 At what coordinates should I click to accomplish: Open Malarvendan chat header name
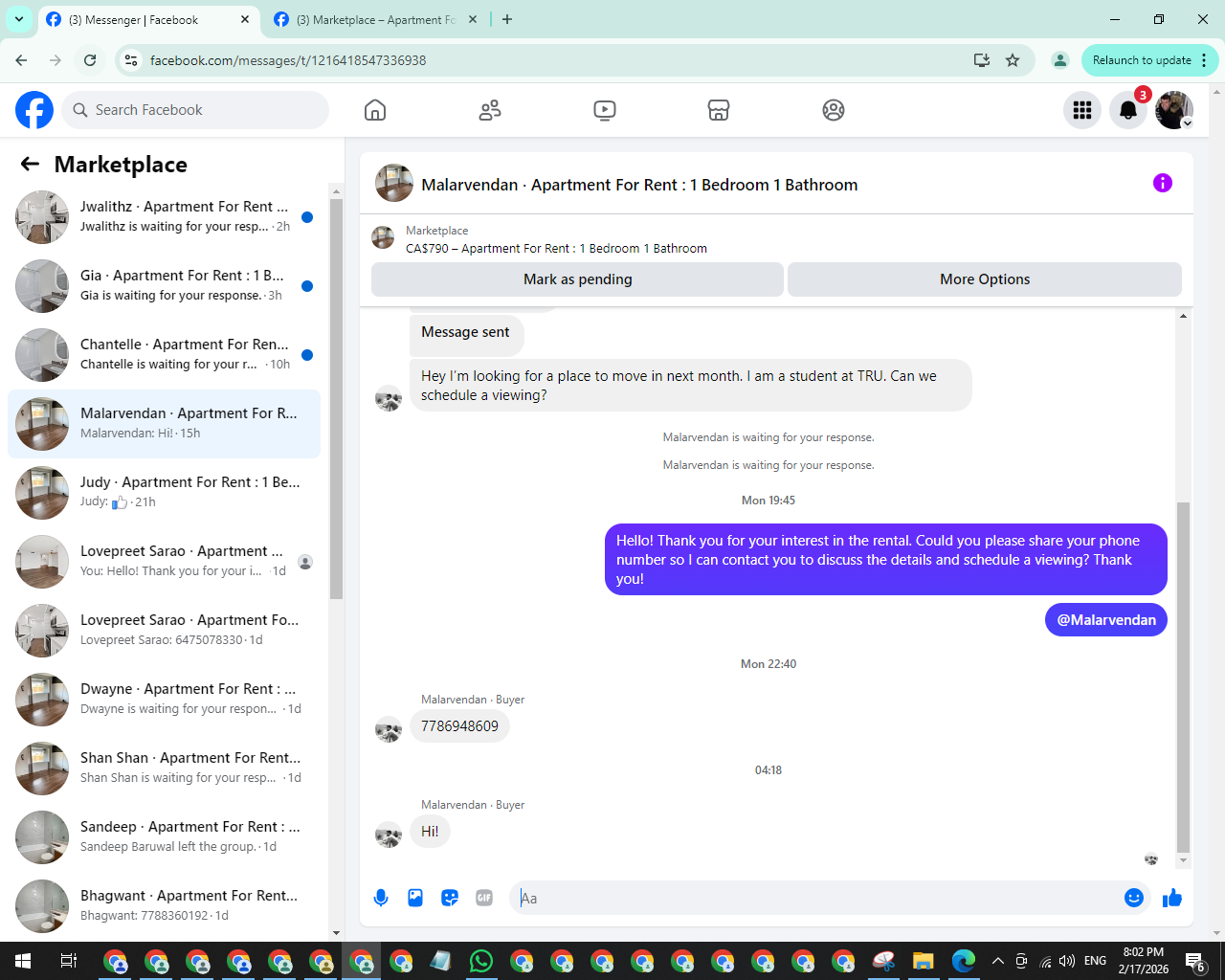click(x=639, y=185)
